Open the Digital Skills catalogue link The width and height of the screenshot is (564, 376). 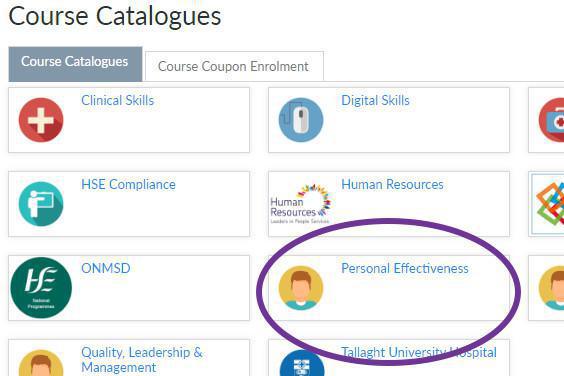375,100
